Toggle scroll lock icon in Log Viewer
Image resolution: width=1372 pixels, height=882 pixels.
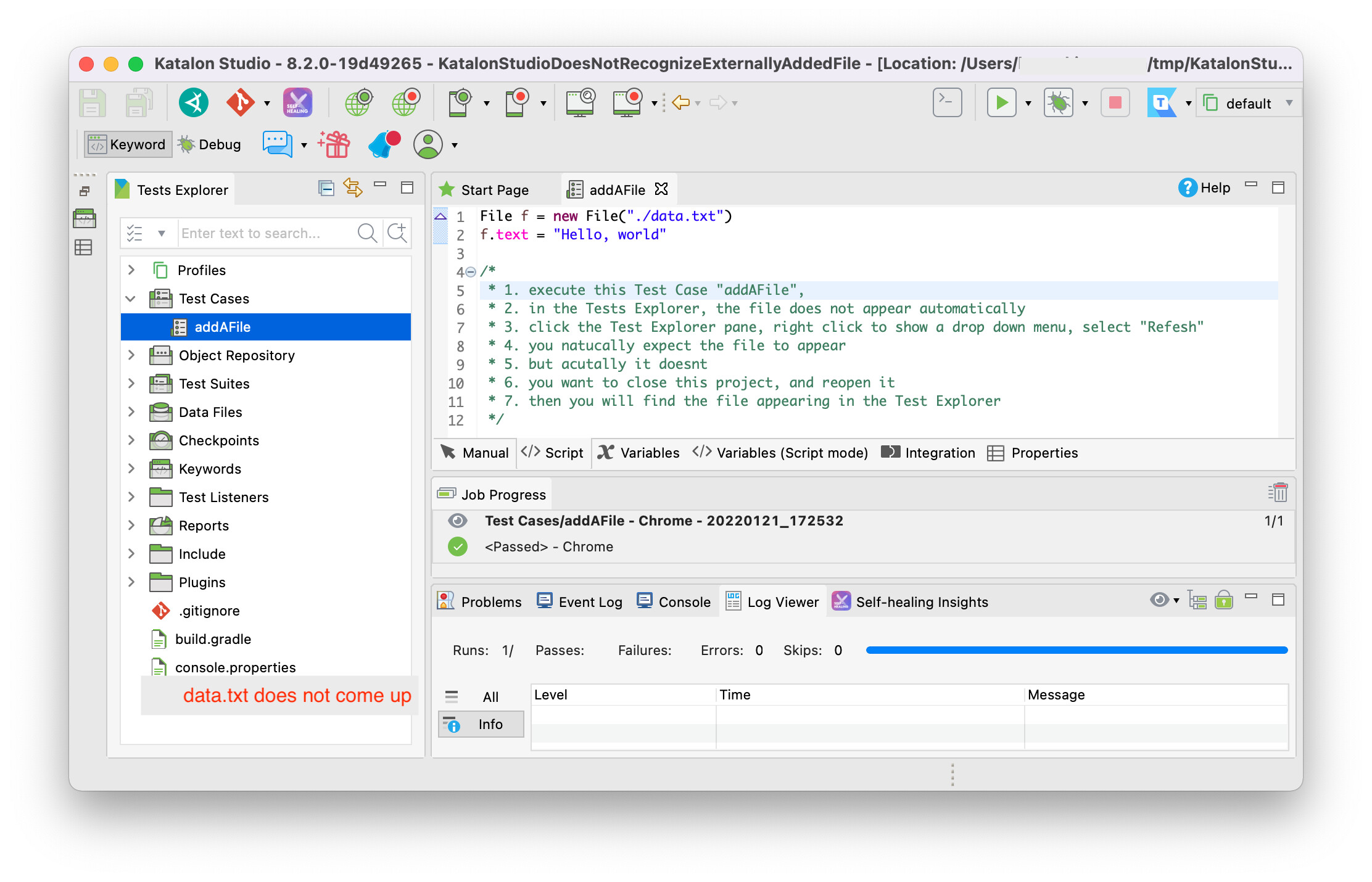pyautogui.click(x=1224, y=601)
